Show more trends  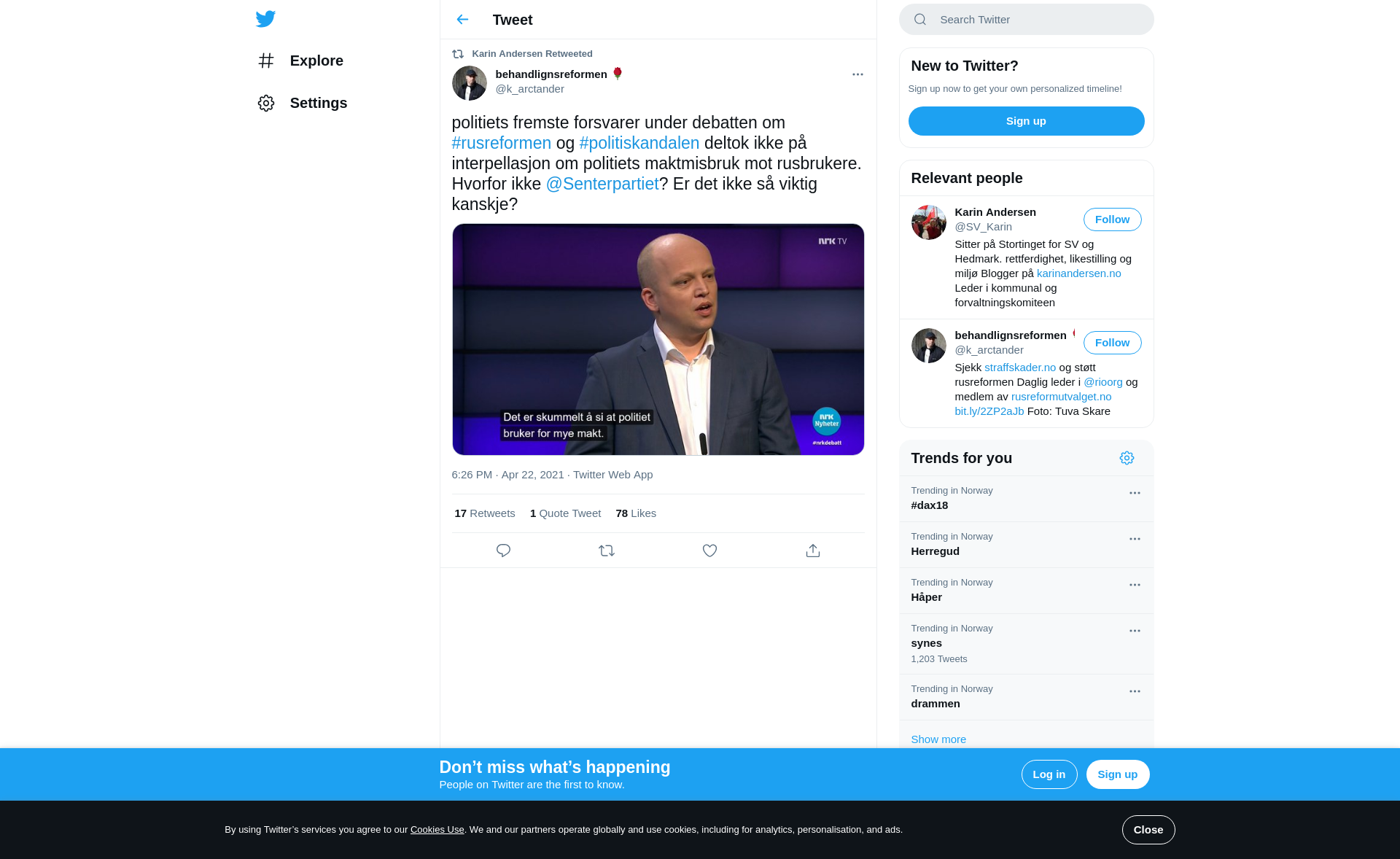click(x=938, y=739)
